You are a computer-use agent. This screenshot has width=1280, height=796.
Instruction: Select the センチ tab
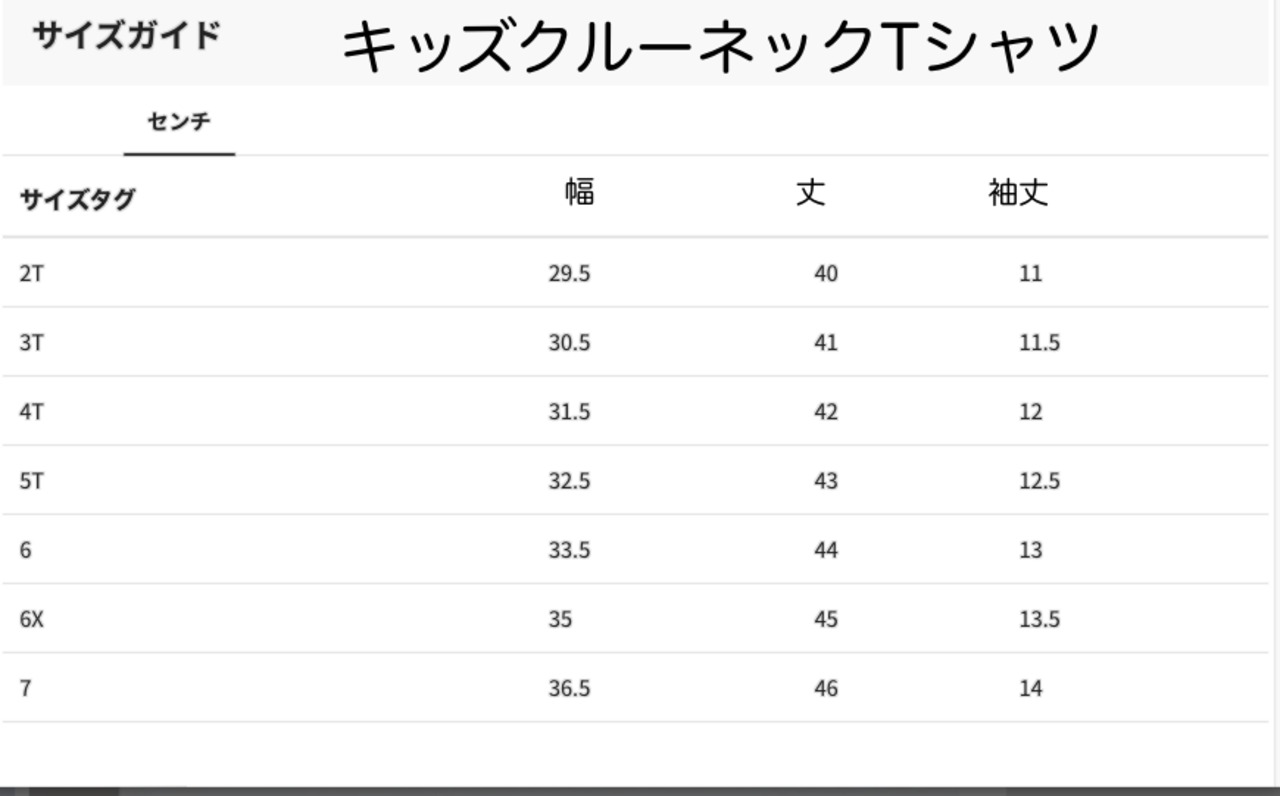(x=179, y=123)
